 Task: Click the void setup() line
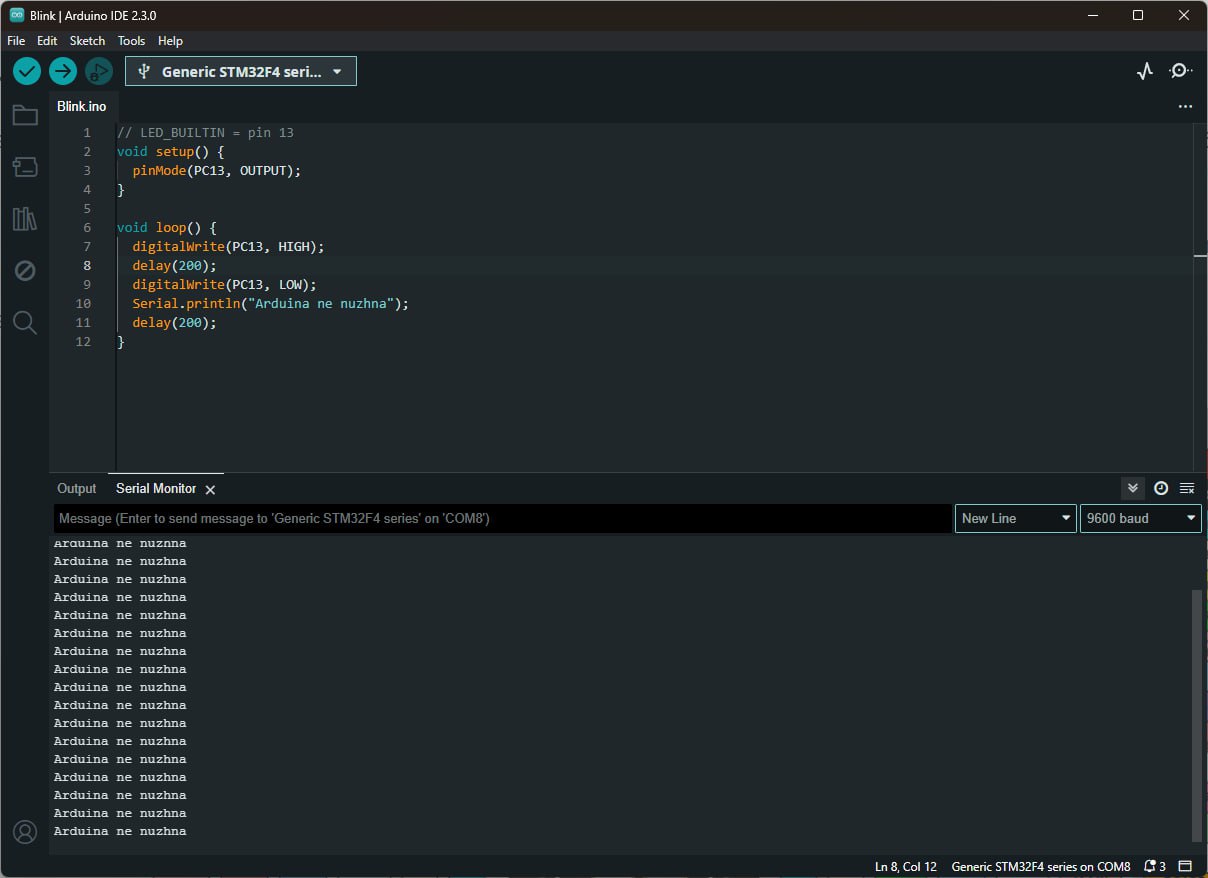(171, 151)
